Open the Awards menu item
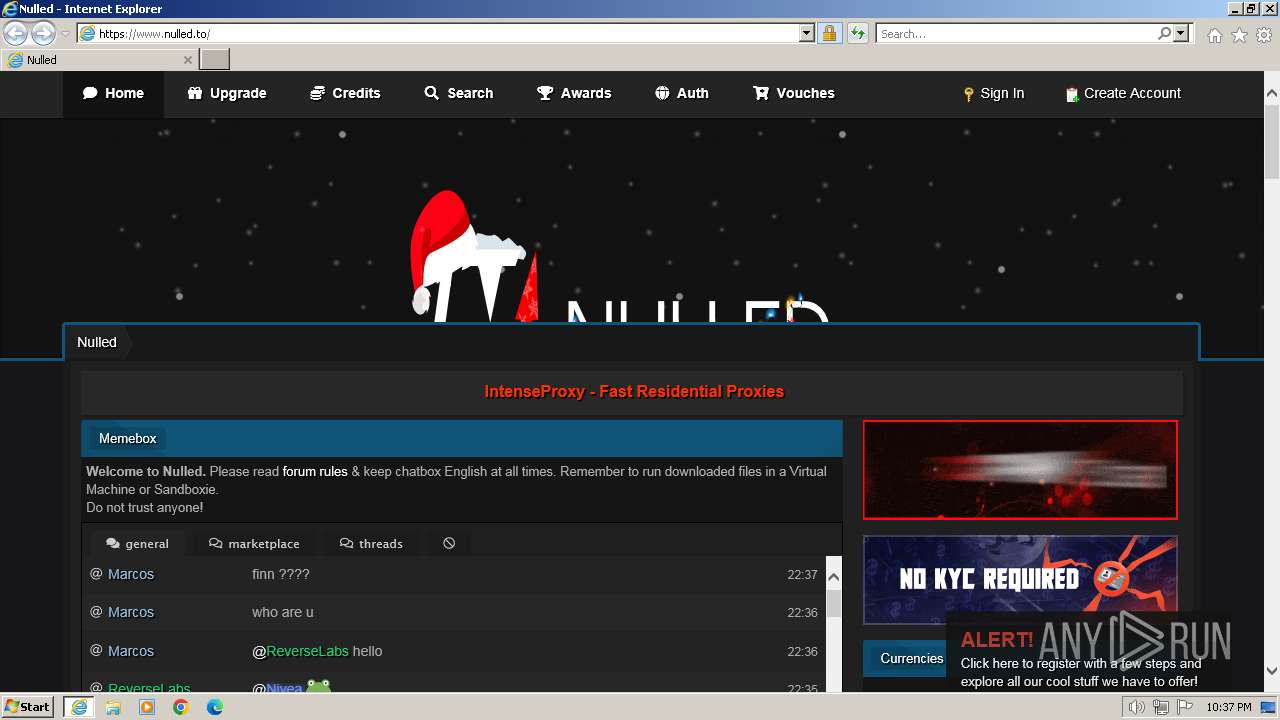 [x=574, y=93]
